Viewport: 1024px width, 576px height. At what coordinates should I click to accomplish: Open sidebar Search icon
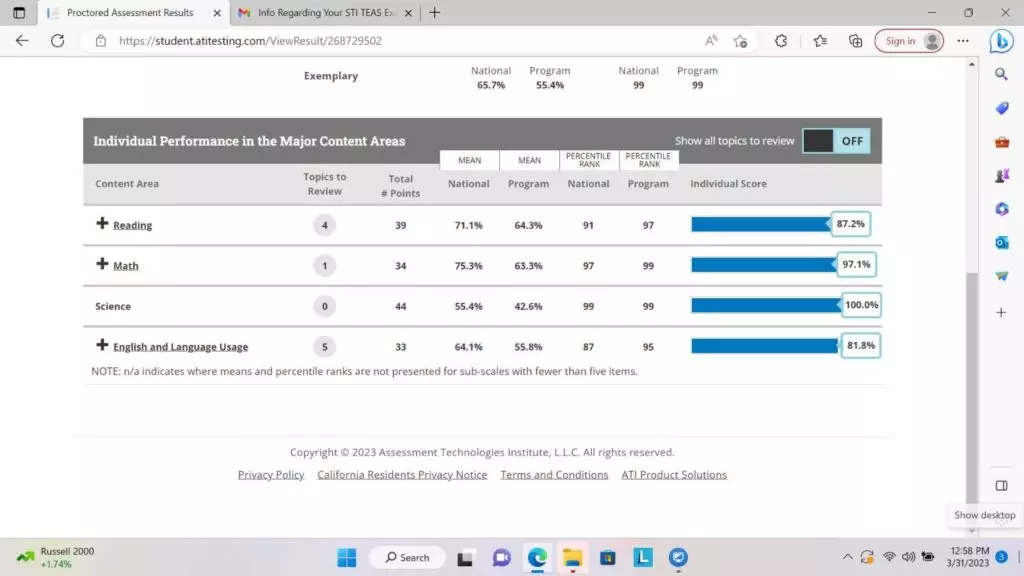tap(1001, 74)
